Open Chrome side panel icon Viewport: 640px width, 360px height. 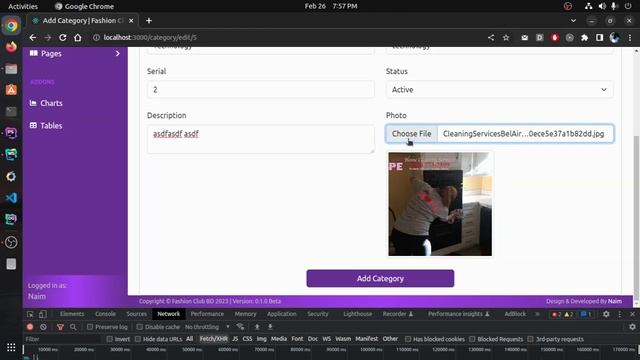coord(599,38)
